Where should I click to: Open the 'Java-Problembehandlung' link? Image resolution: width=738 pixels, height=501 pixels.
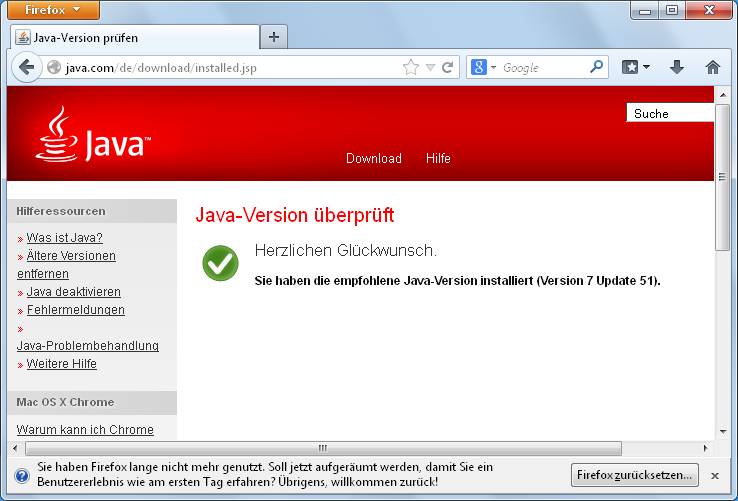(88, 346)
